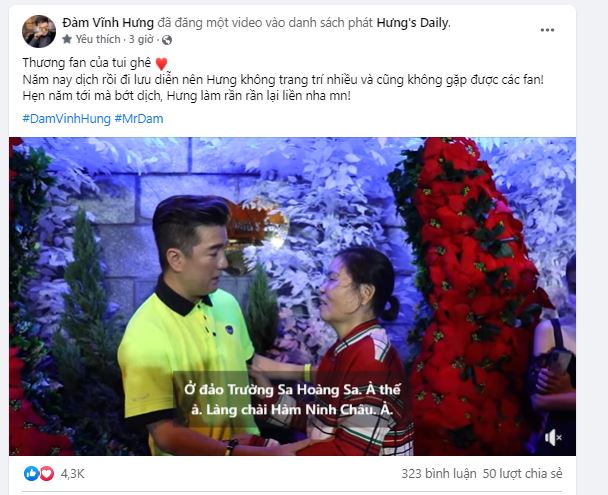This screenshot has width=608, height=495.
Task: Click the #DamVinhHung hashtag
Action: (x=67, y=119)
